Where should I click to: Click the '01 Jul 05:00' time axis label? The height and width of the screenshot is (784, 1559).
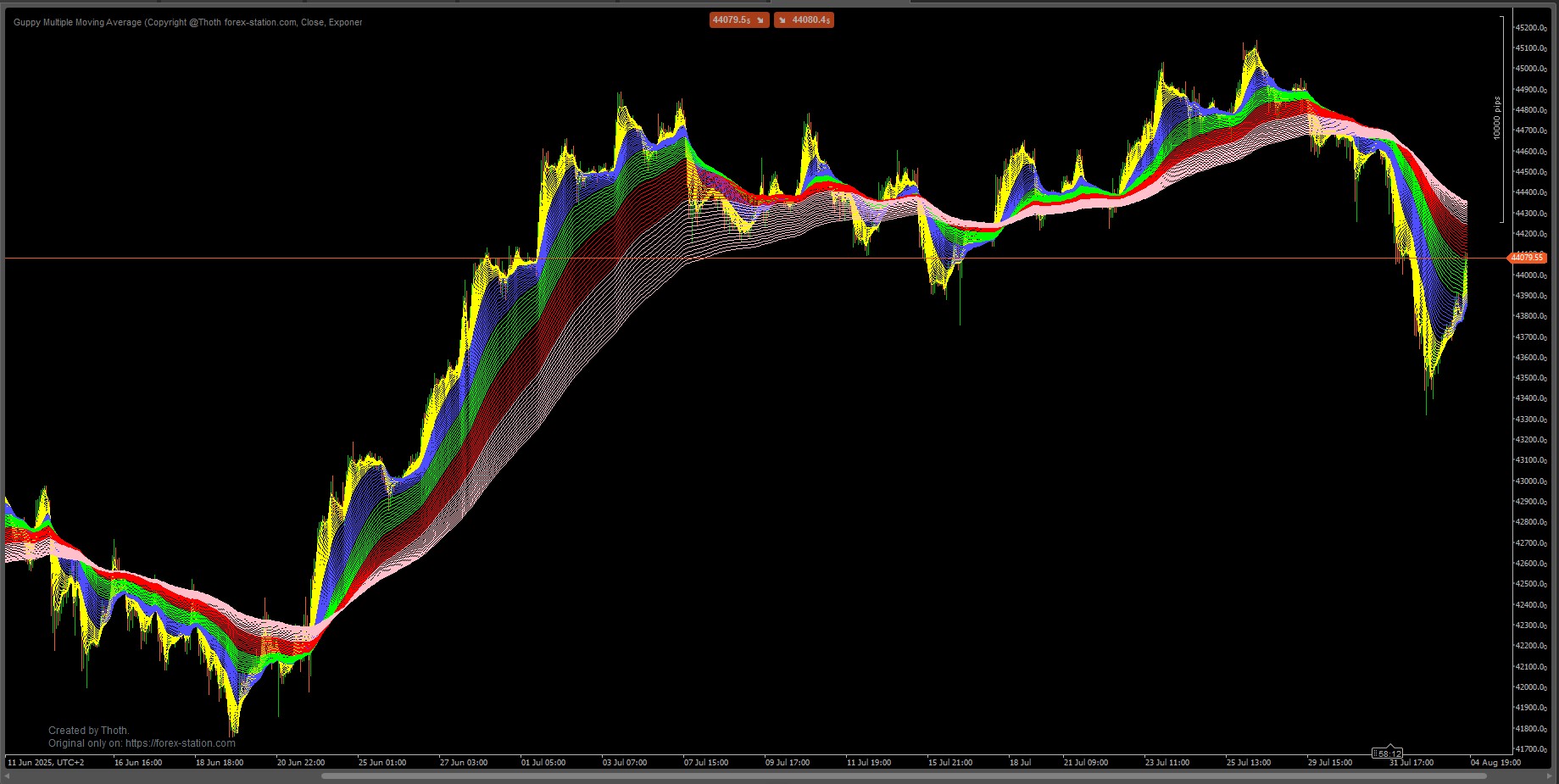click(543, 763)
